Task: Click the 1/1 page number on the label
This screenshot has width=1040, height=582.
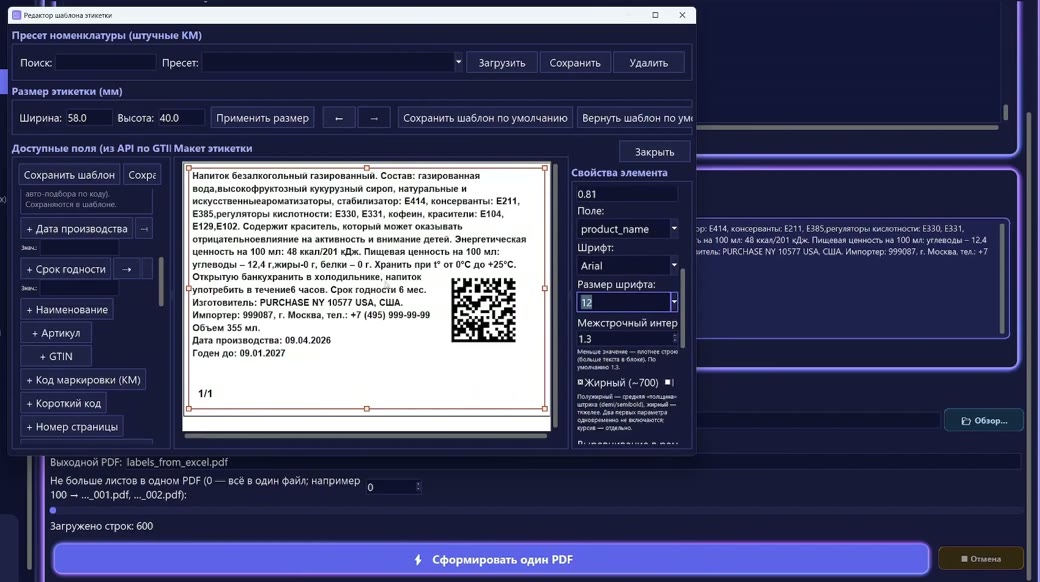Action: (205, 394)
